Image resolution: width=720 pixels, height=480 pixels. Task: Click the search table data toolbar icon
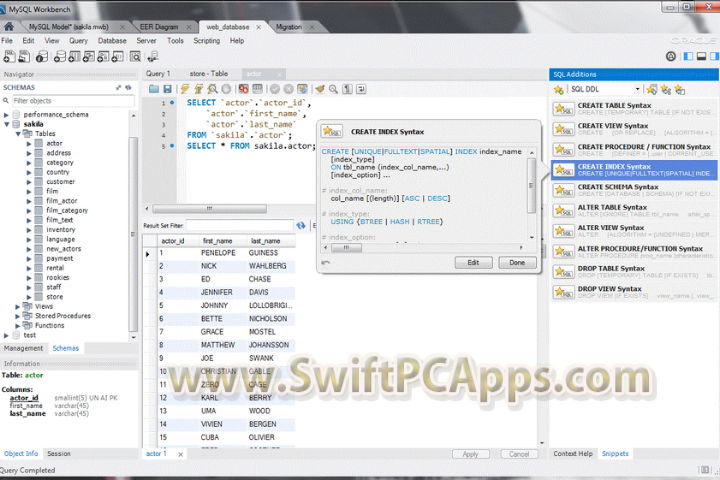(x=135, y=56)
